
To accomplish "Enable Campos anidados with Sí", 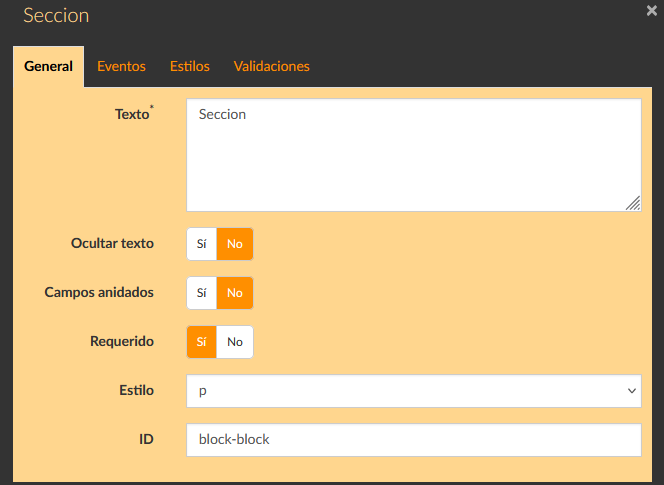I will [201, 293].
